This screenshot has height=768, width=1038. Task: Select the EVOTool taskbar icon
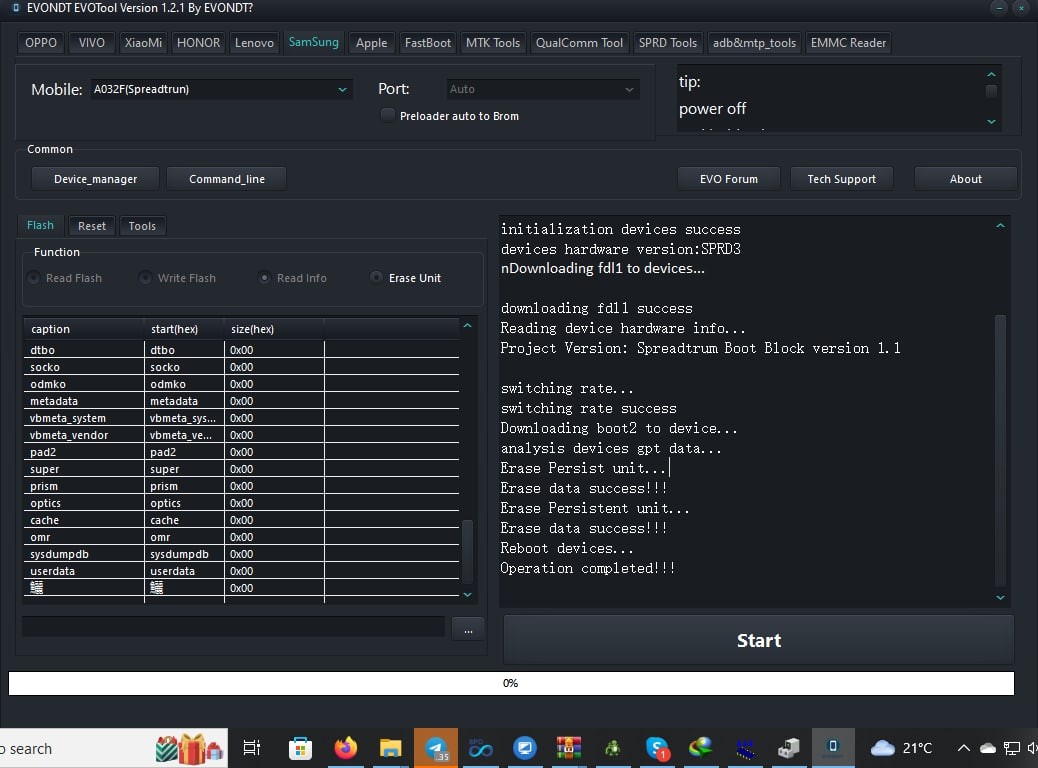[833, 747]
